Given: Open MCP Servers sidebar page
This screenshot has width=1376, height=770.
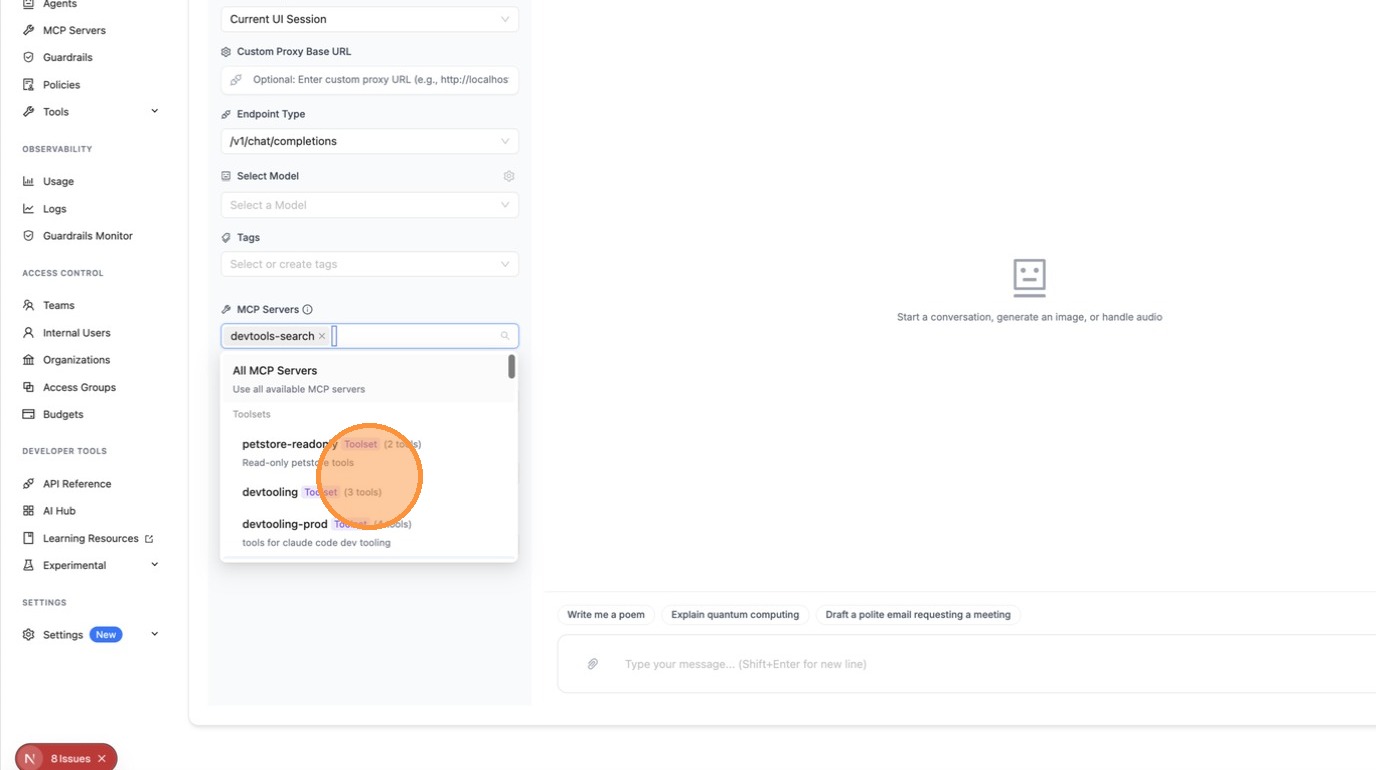Looking at the screenshot, I should 74,30.
